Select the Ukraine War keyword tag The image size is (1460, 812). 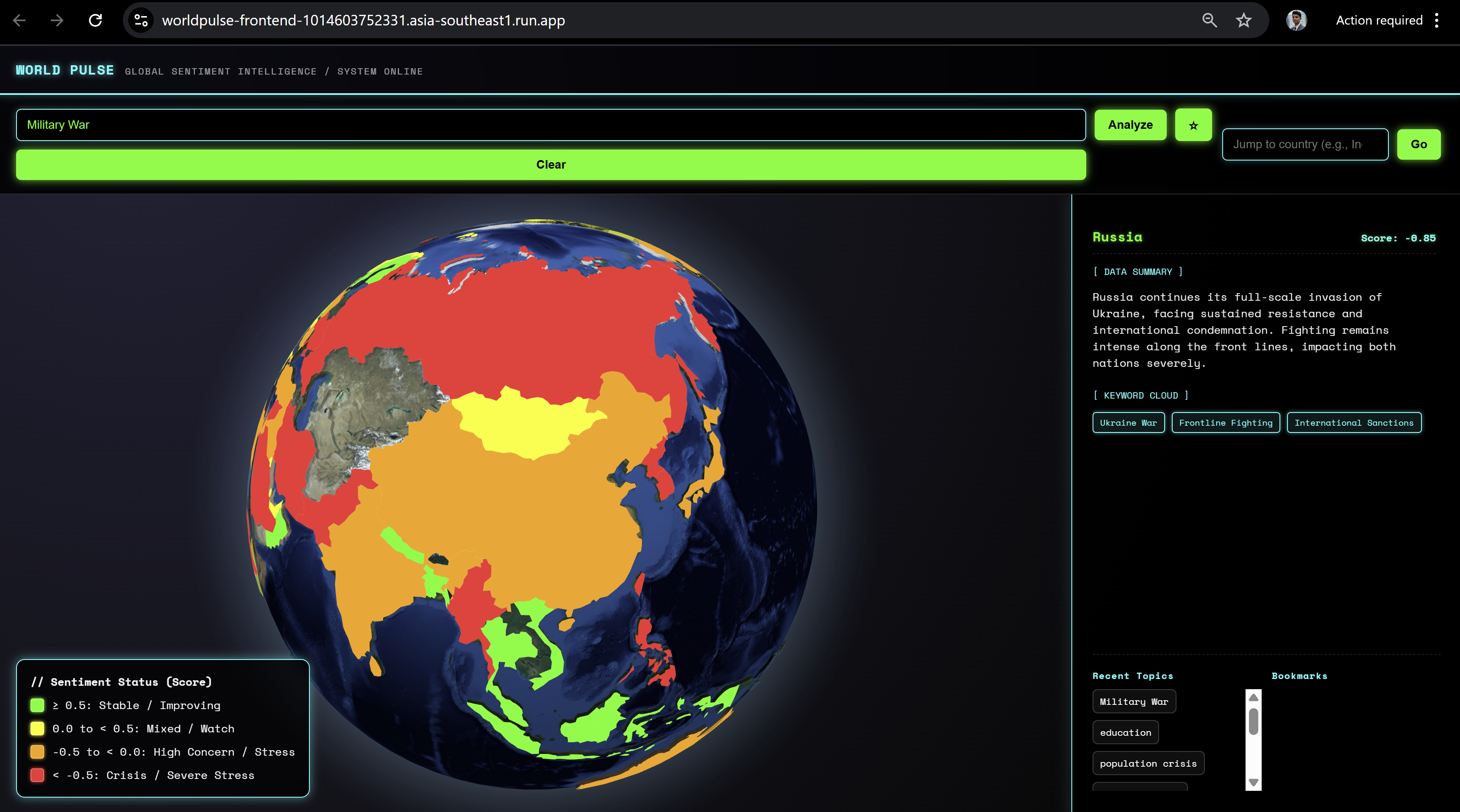click(x=1128, y=423)
